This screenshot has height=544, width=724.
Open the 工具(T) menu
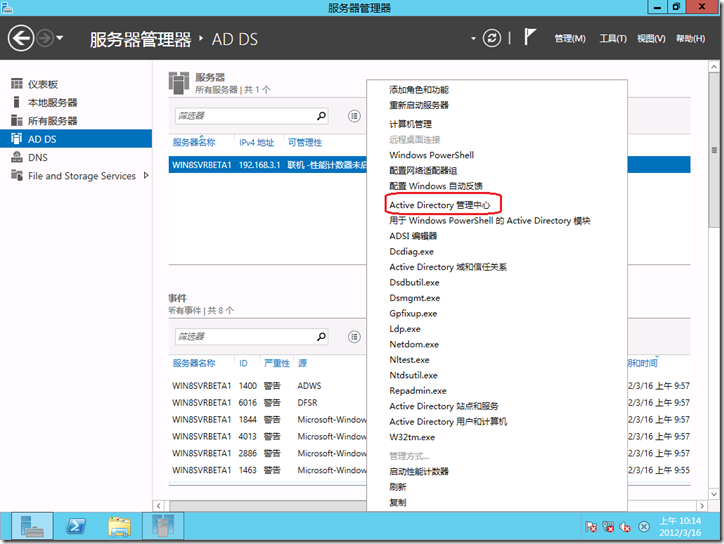[613, 39]
